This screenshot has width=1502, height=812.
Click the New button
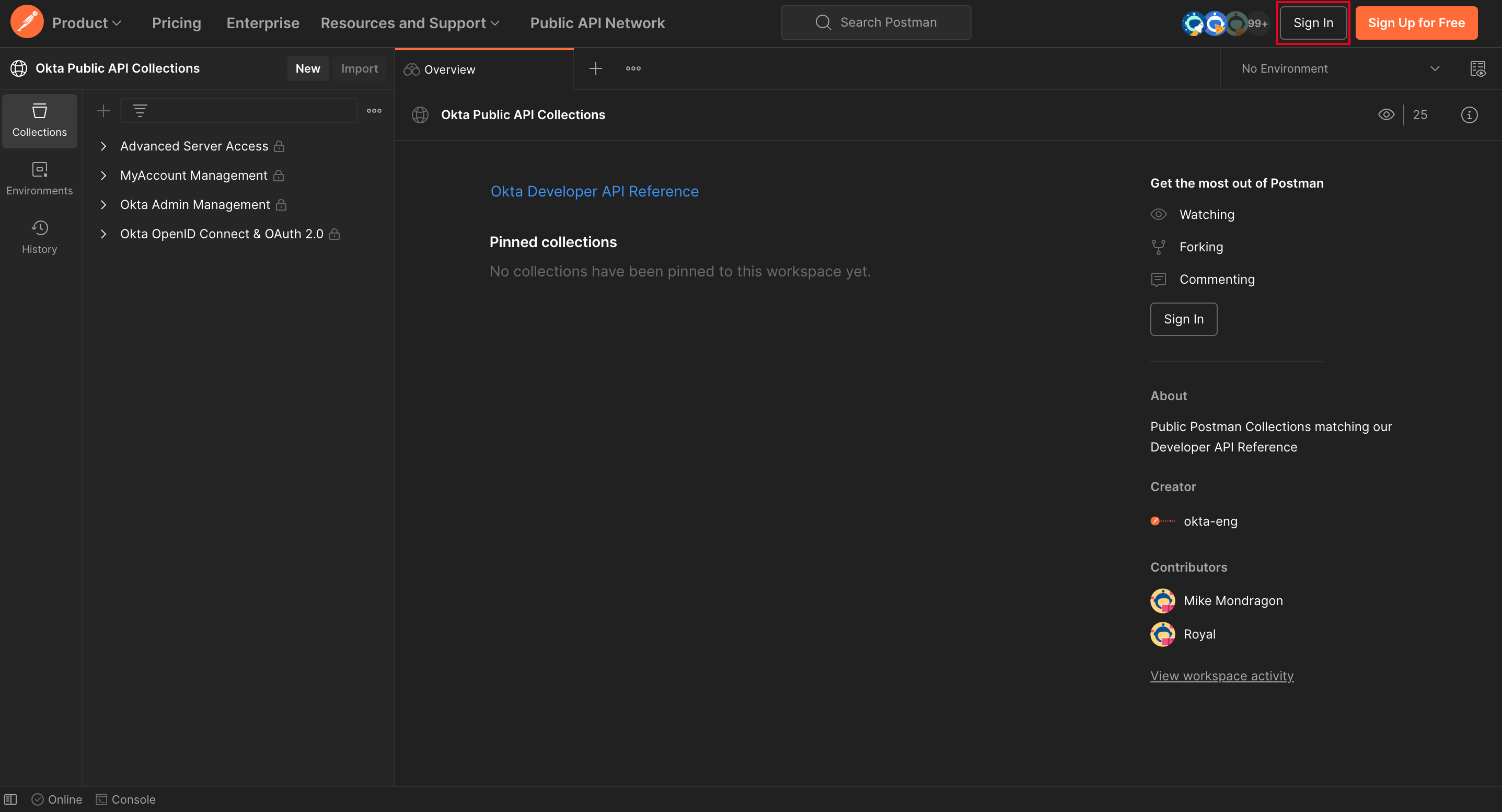pos(308,68)
